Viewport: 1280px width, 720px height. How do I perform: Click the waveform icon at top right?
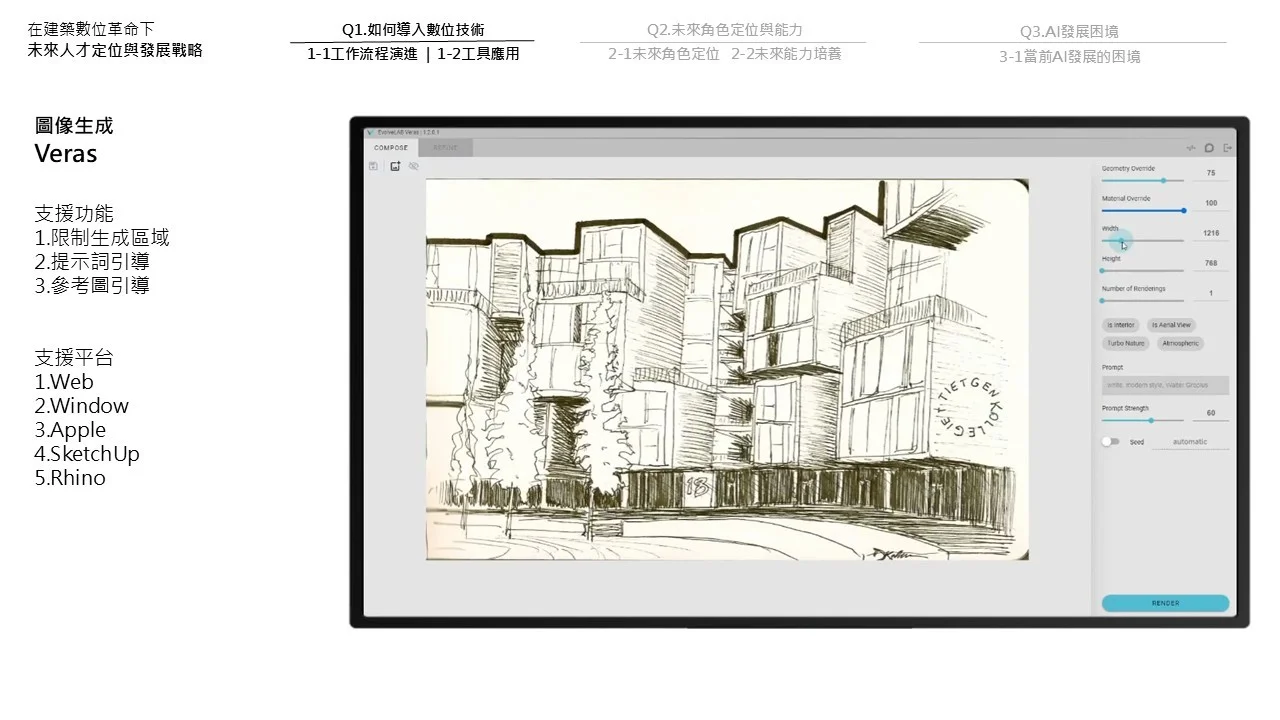point(1190,148)
